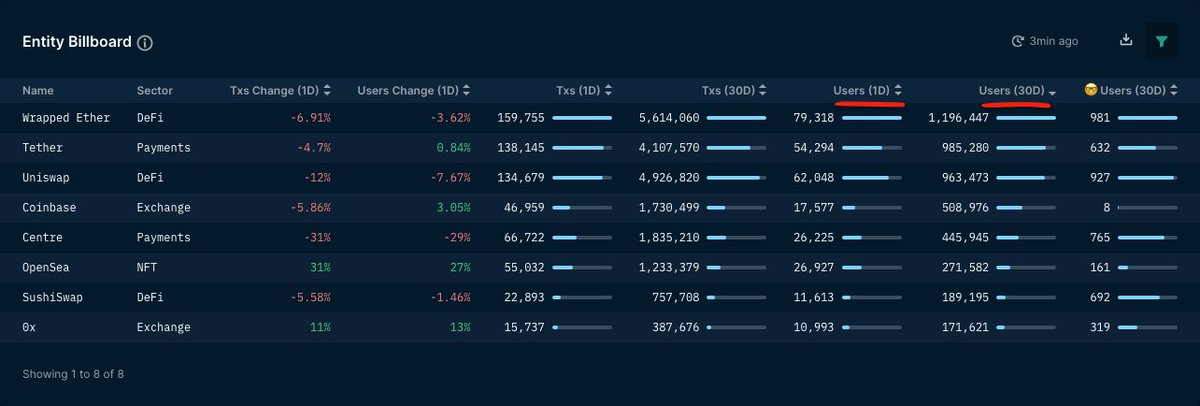The height and width of the screenshot is (406, 1200).
Task: Click the Name column header
Action: pos(38,91)
